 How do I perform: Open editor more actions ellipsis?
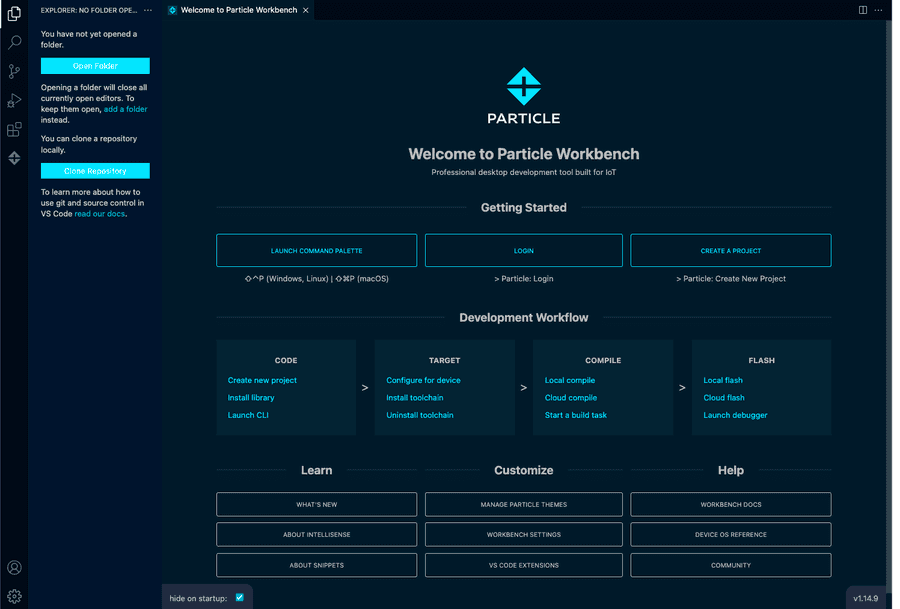pyautogui.click(x=878, y=10)
